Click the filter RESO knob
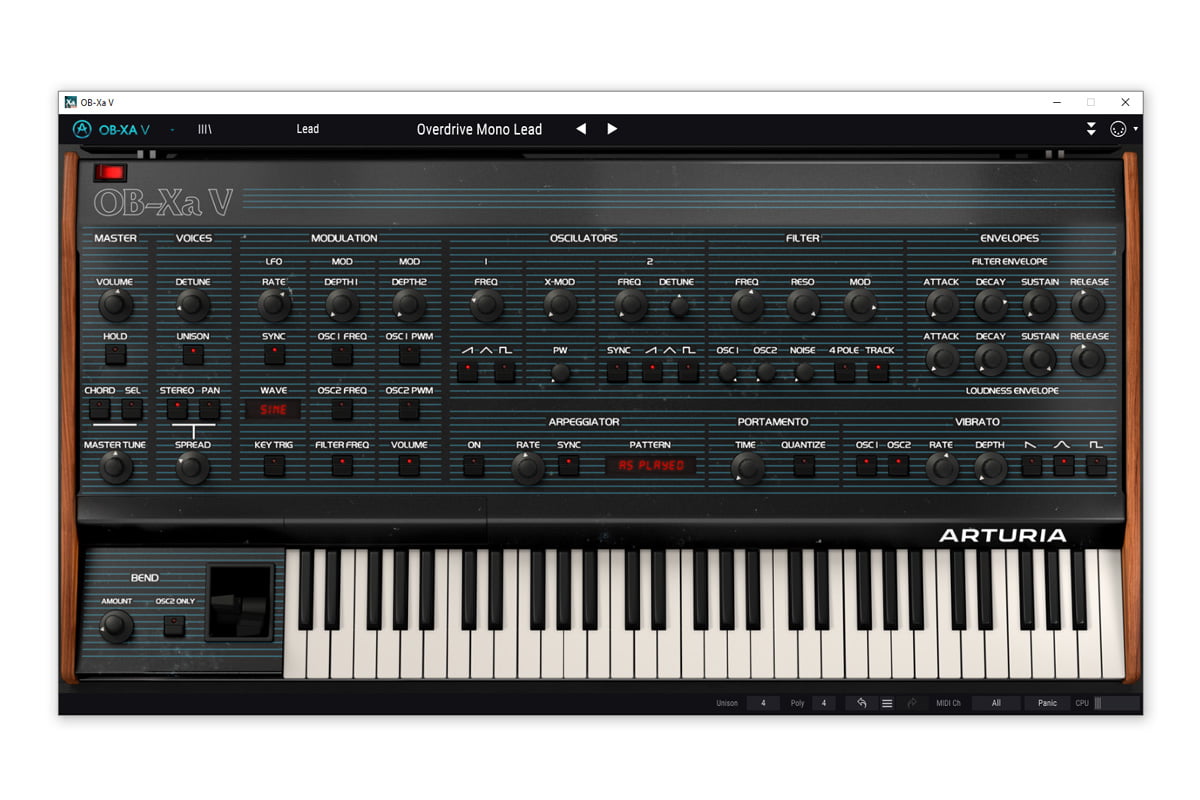 [x=803, y=305]
